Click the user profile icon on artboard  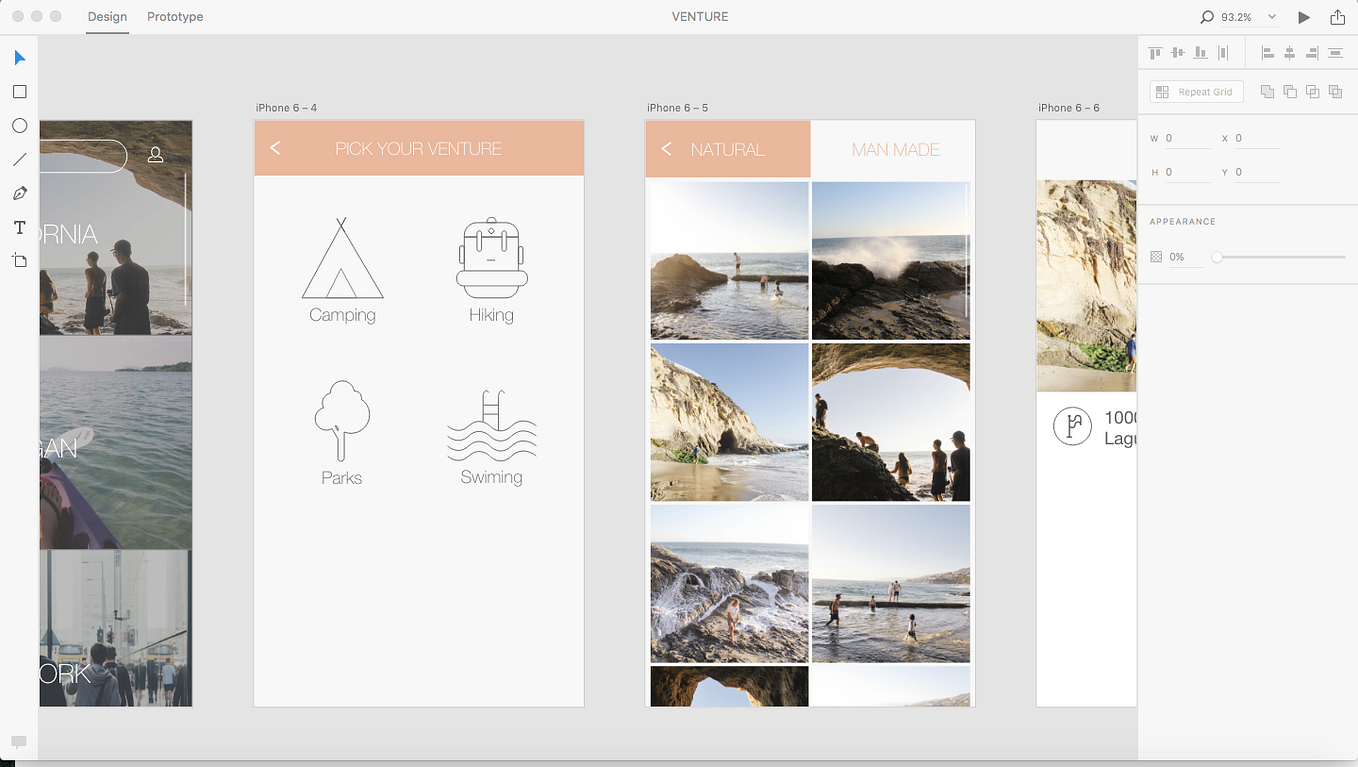coord(156,155)
